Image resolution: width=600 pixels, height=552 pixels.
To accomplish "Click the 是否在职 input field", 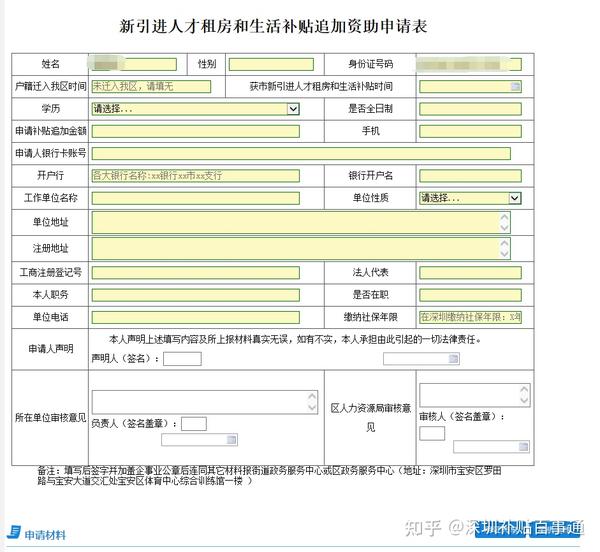I will coord(470,295).
